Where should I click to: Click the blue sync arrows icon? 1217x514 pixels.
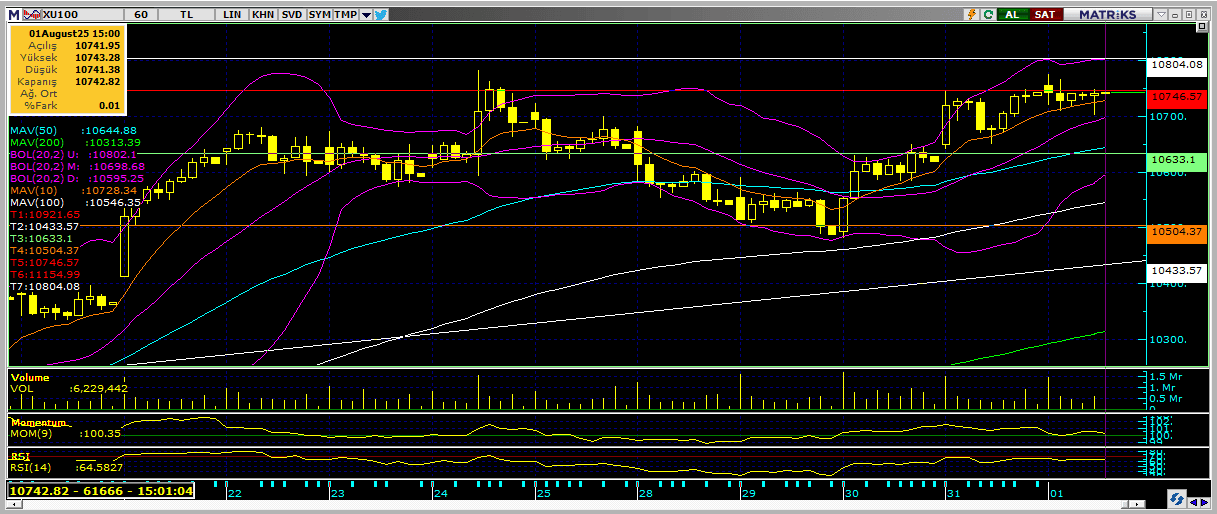click(1178, 498)
